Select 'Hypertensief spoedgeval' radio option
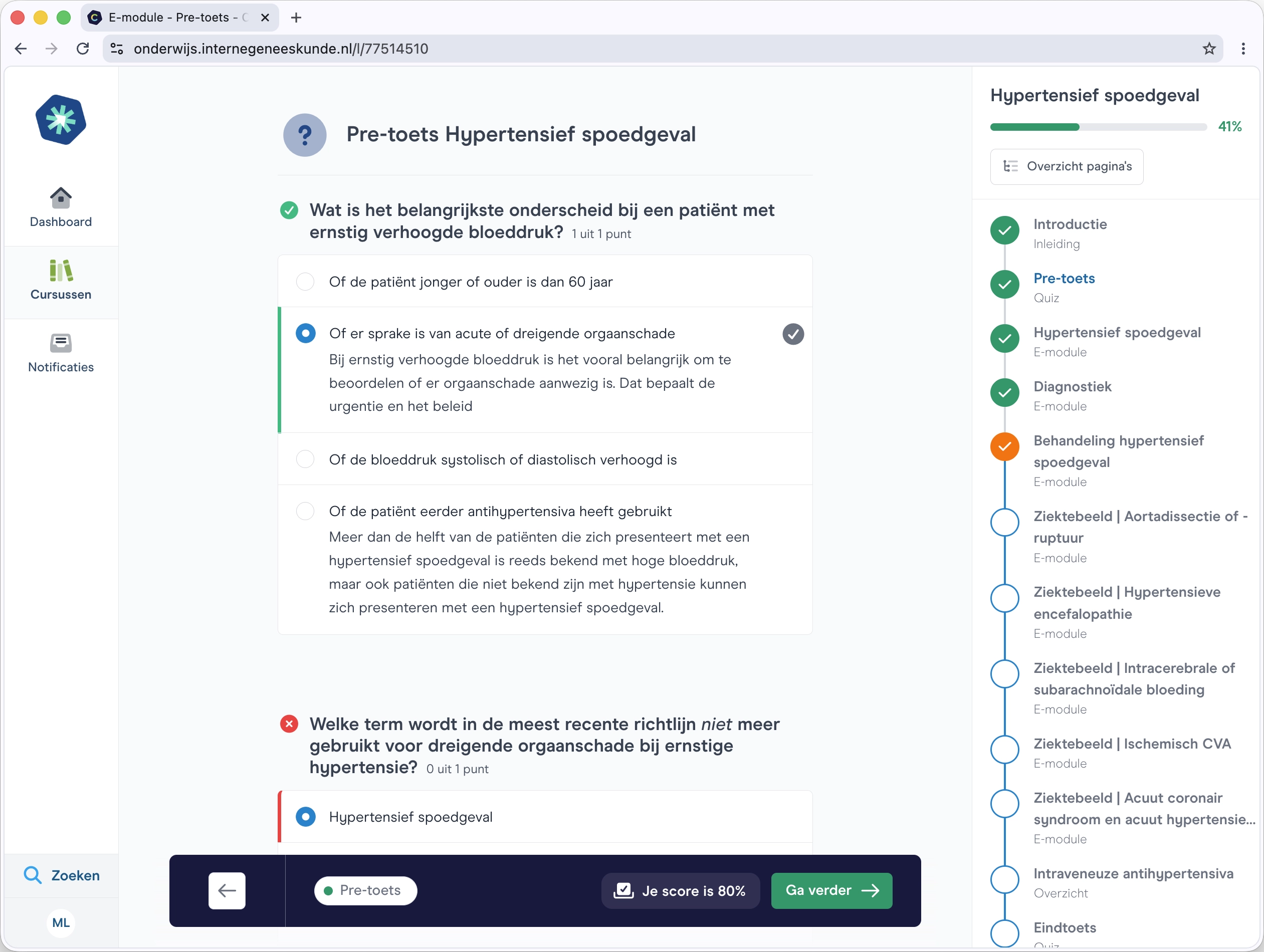1264x952 pixels. coord(305,817)
